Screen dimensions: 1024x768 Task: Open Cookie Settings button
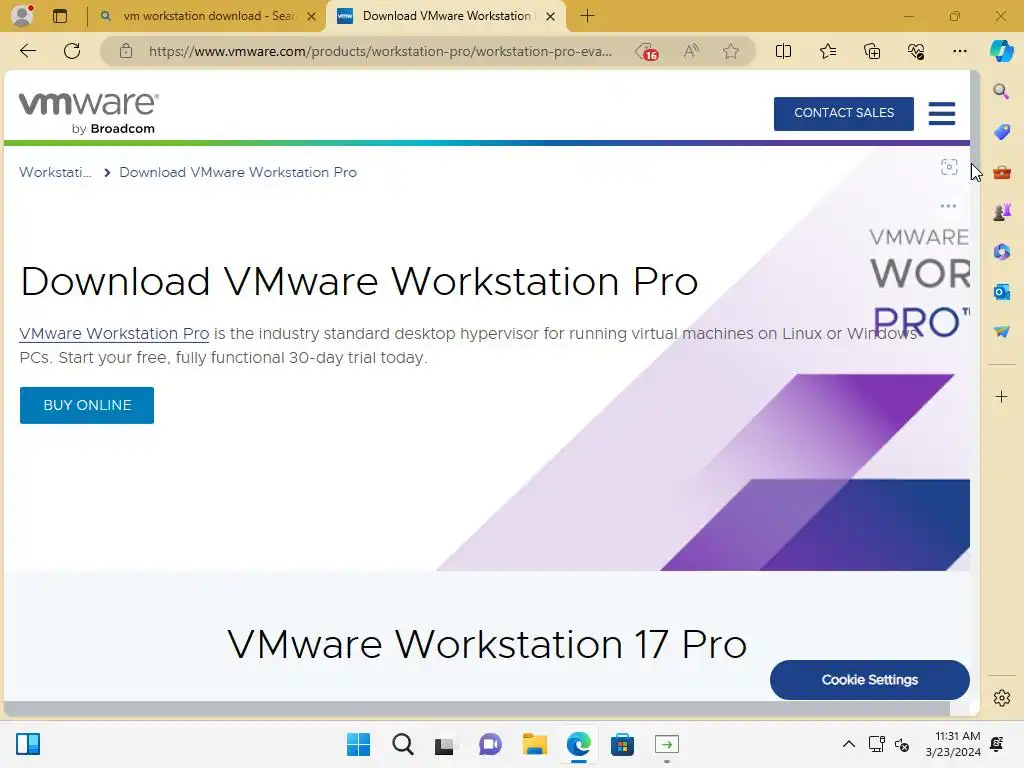point(869,680)
